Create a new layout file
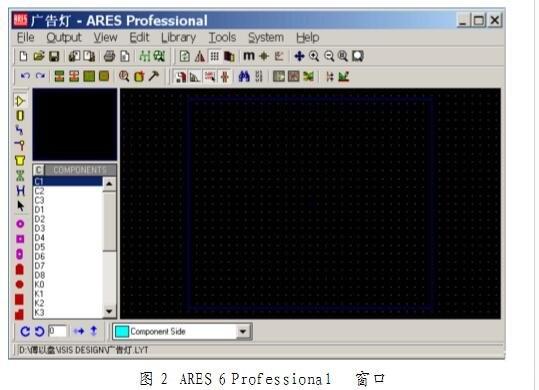 click(x=23, y=56)
